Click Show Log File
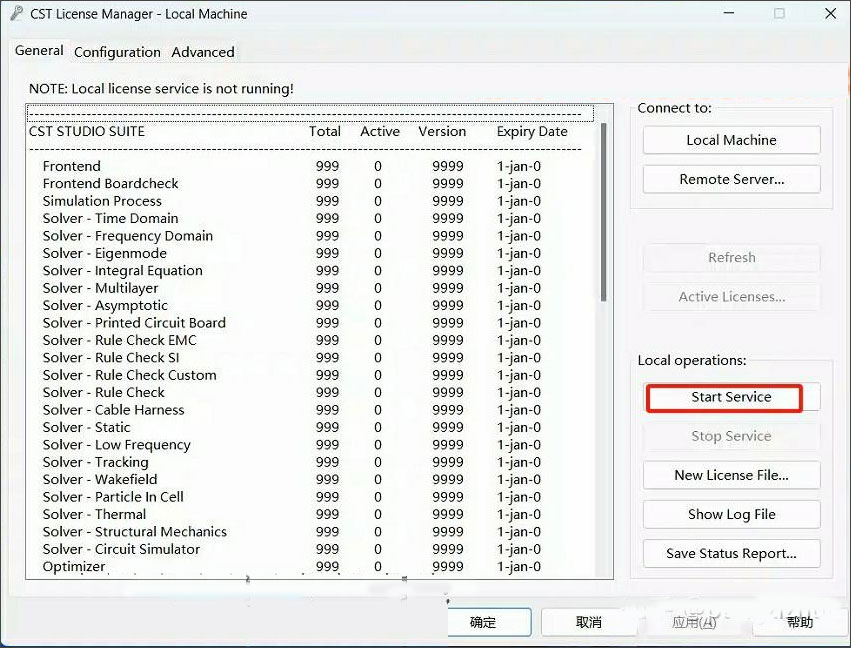This screenshot has height=648, width=851. coord(731,514)
